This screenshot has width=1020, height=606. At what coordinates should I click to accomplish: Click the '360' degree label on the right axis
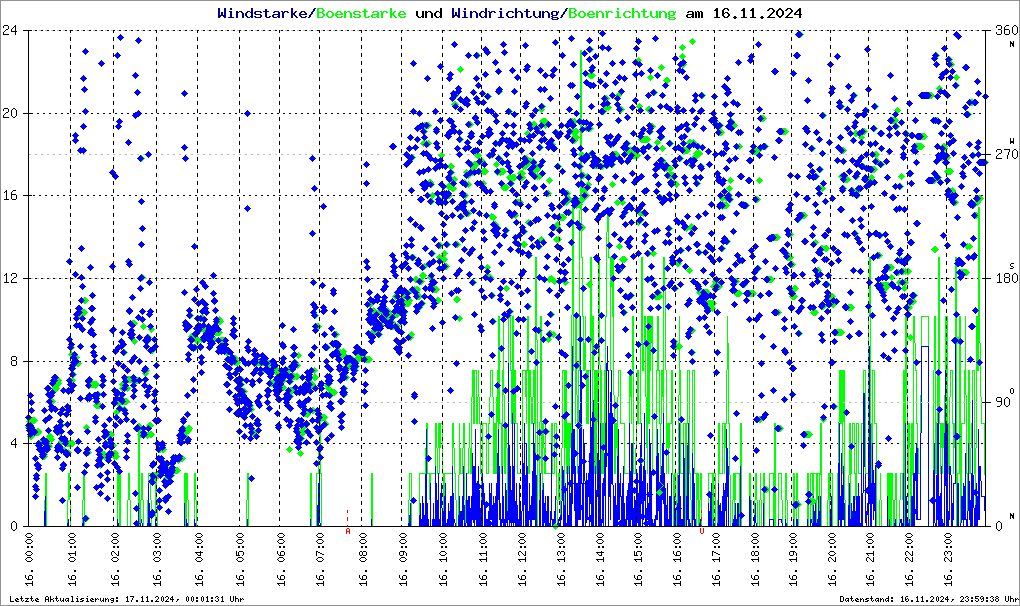click(x=1003, y=30)
